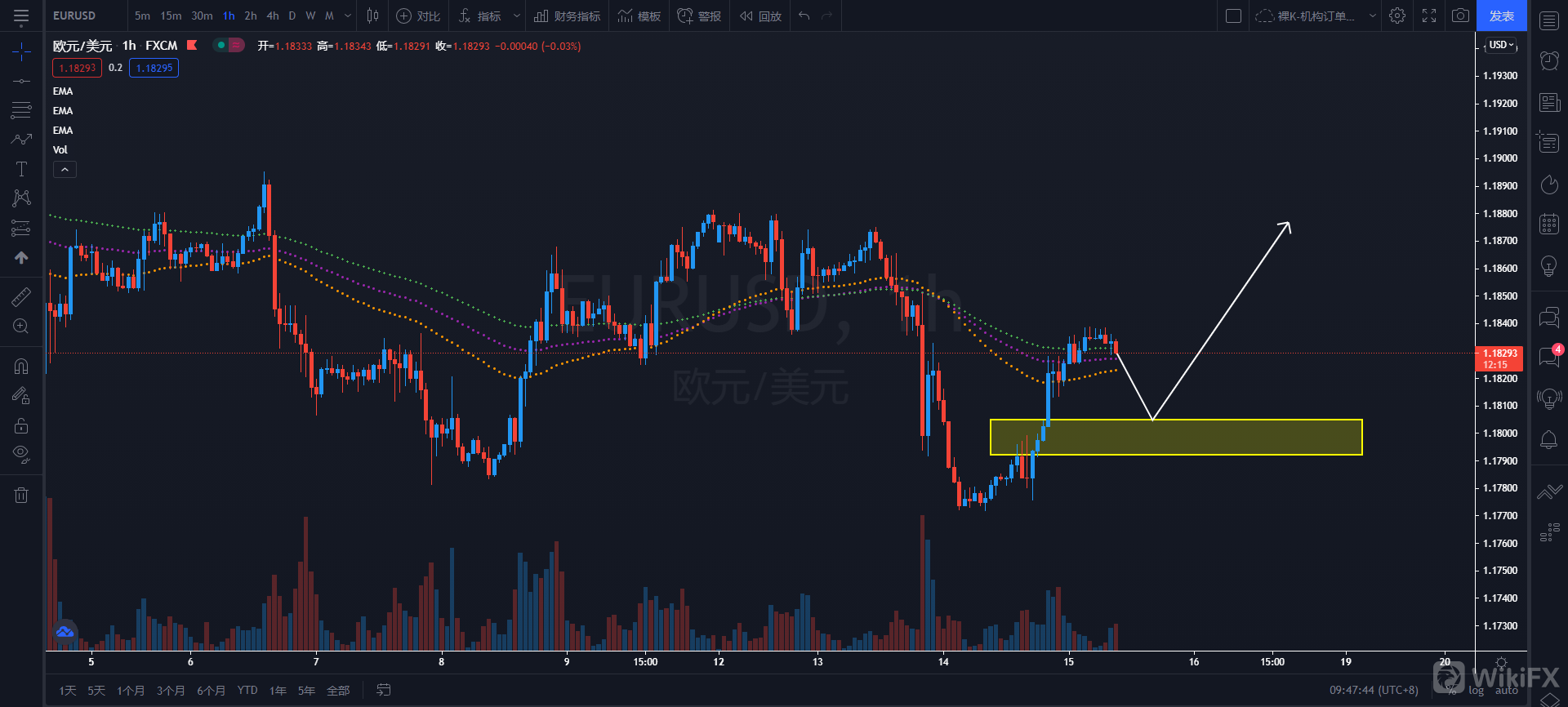1568x707 pixels.
Task: Expand the timeframe interval dropdown arrow
Action: 348,16
